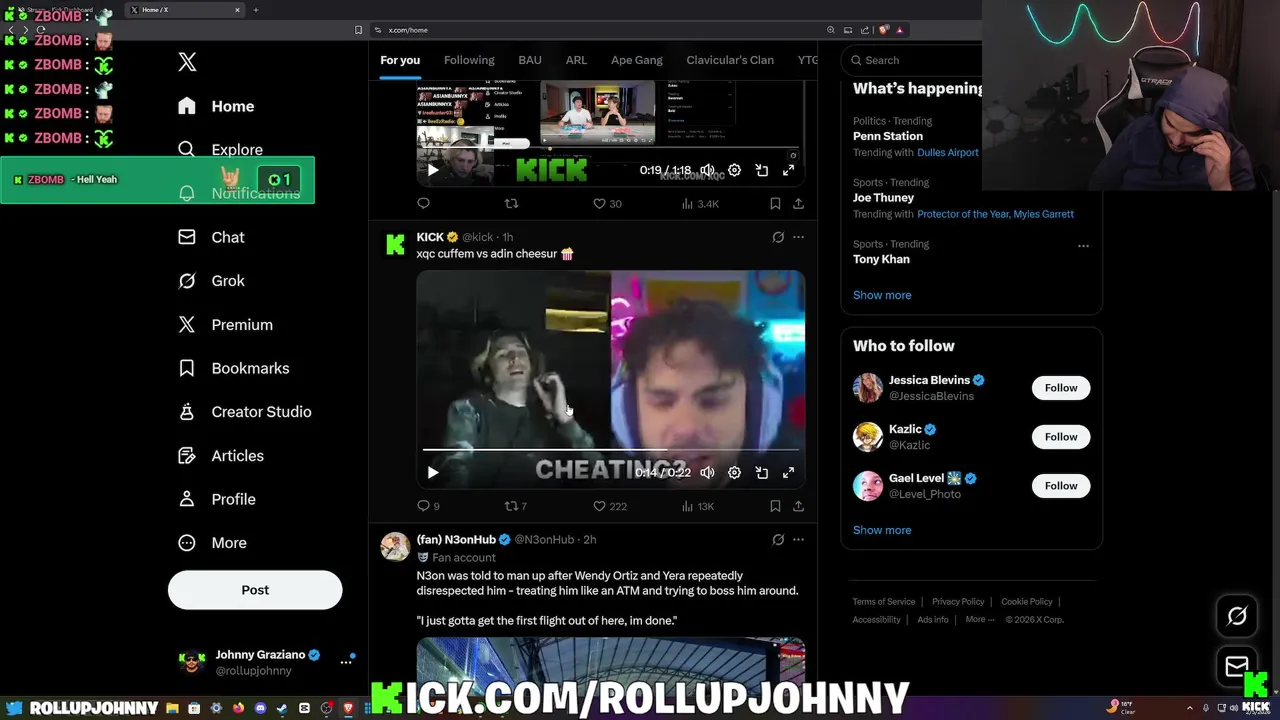Open the More menu in sidebar
Screen dimensions: 1280x720
coord(212,543)
